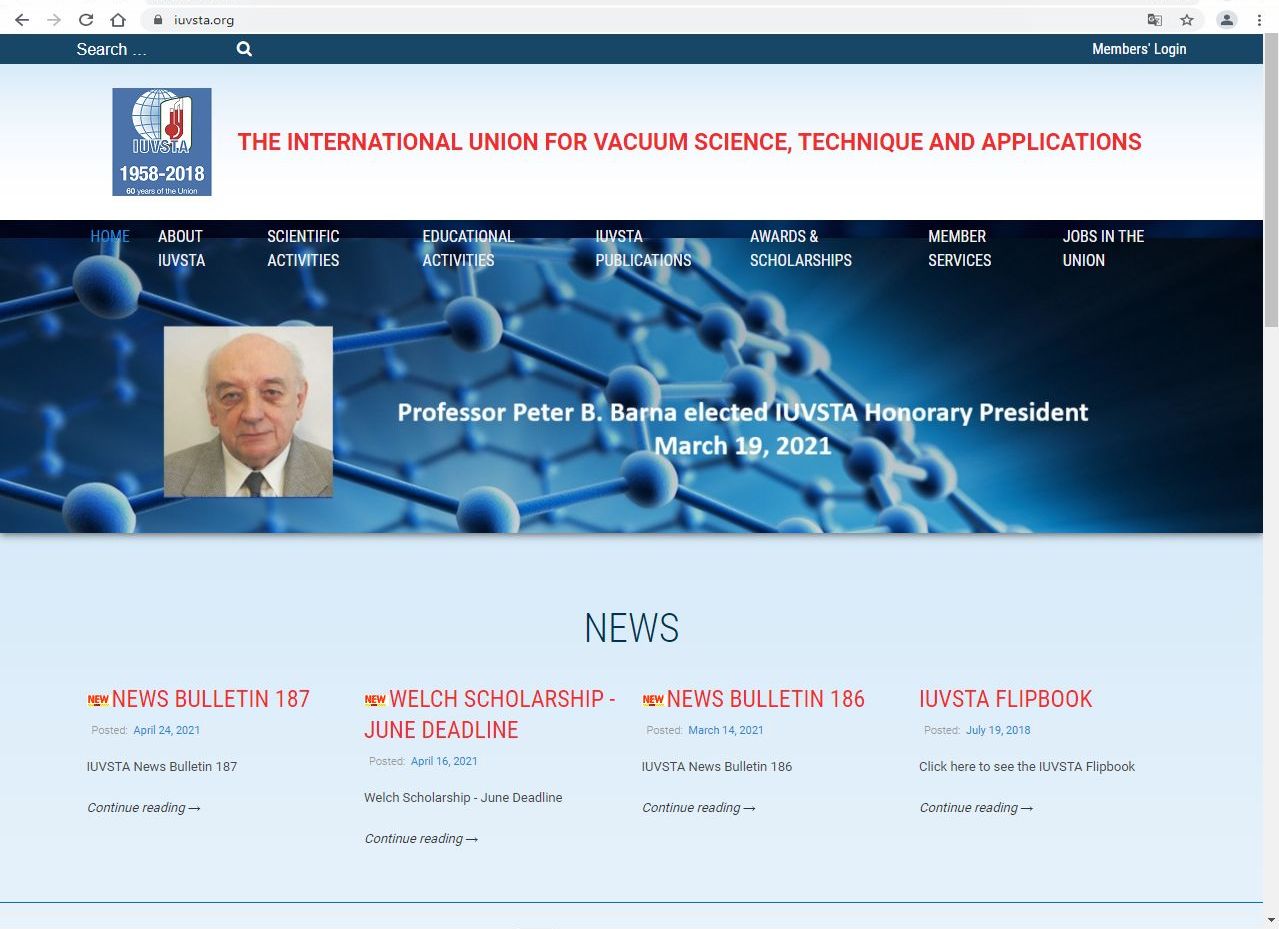Click the IUVSTA 1958-2018 logo
The image size is (1279, 929).
[162, 142]
